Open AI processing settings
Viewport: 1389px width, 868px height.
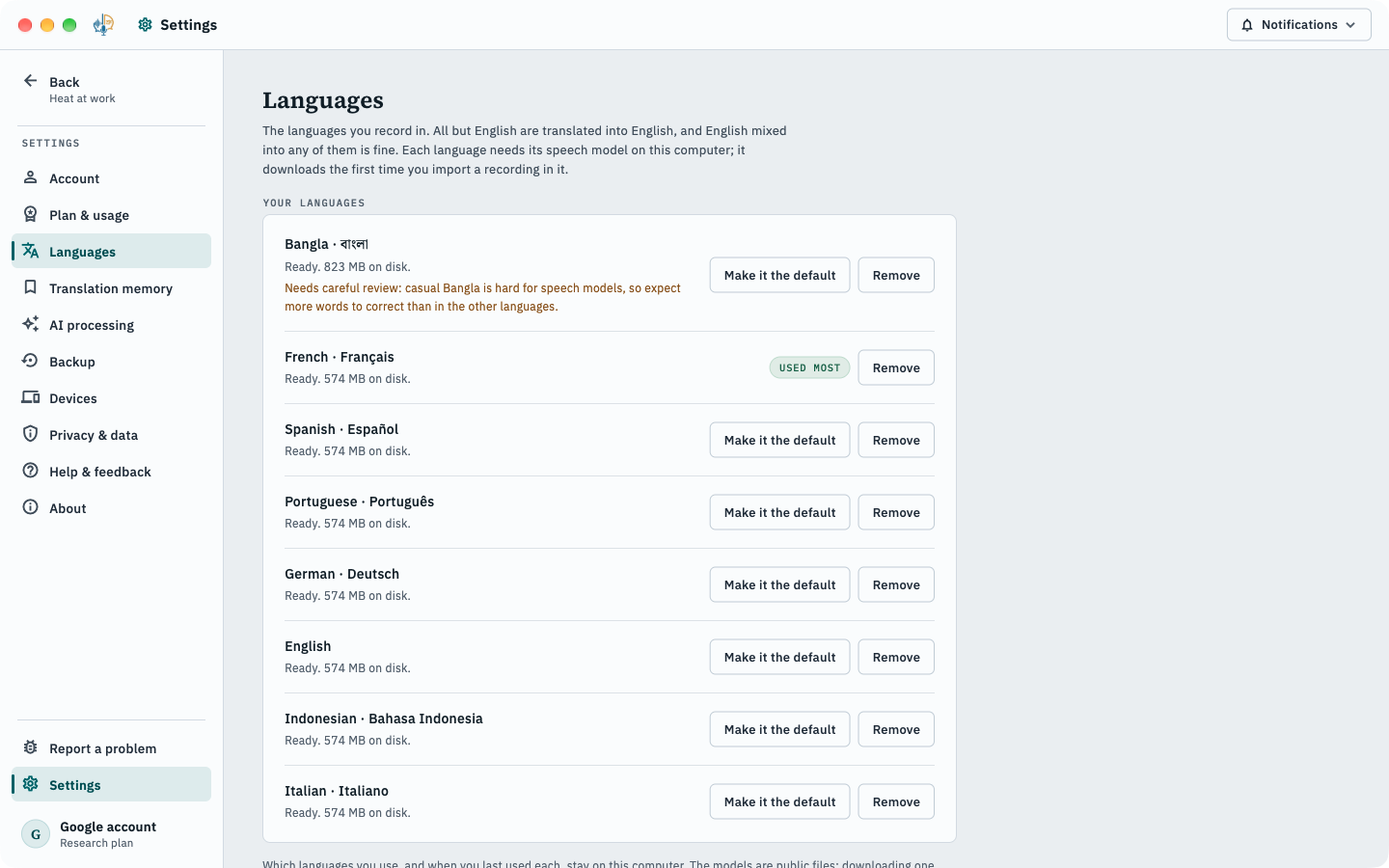pos(111,325)
